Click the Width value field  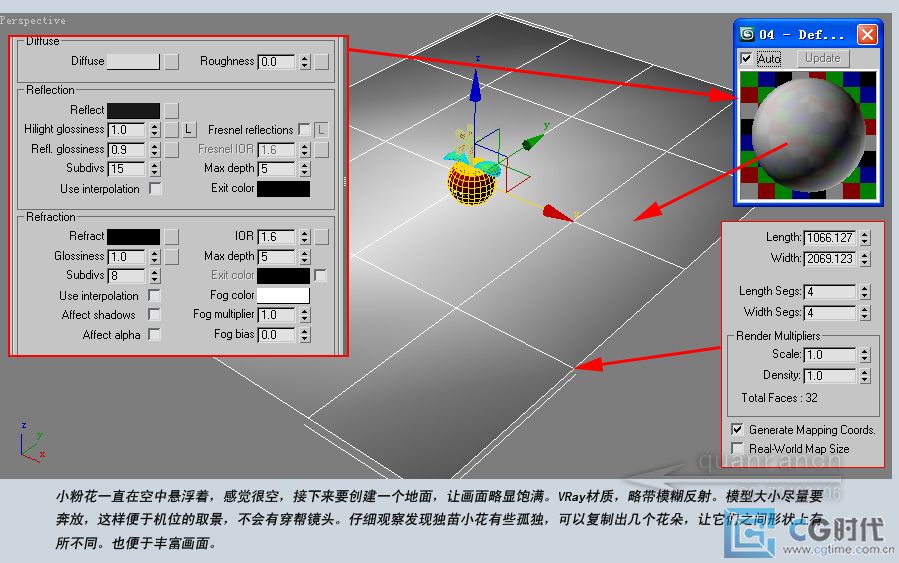click(x=829, y=259)
